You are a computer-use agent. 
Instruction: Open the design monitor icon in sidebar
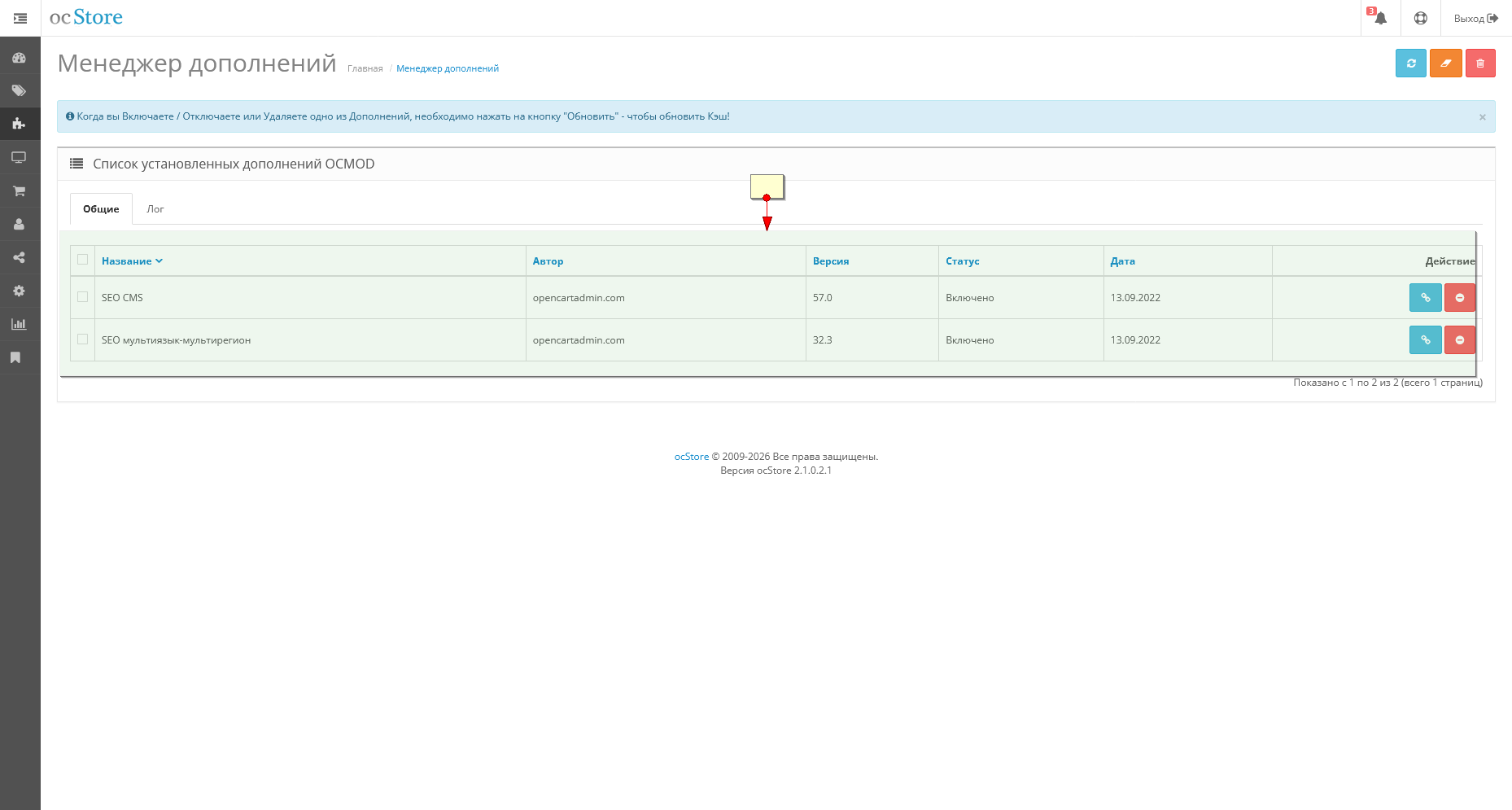pos(20,157)
